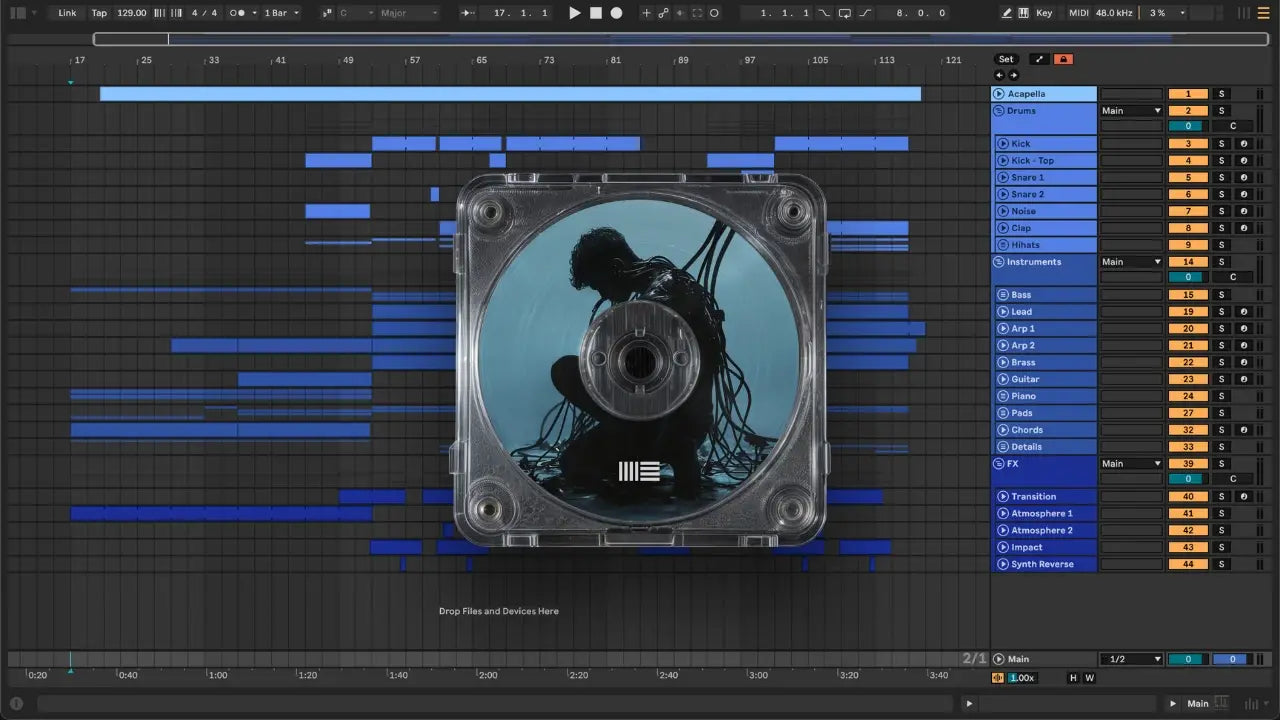Viewport: 1280px width, 720px height.
Task: Click the Link button
Action: pos(67,13)
